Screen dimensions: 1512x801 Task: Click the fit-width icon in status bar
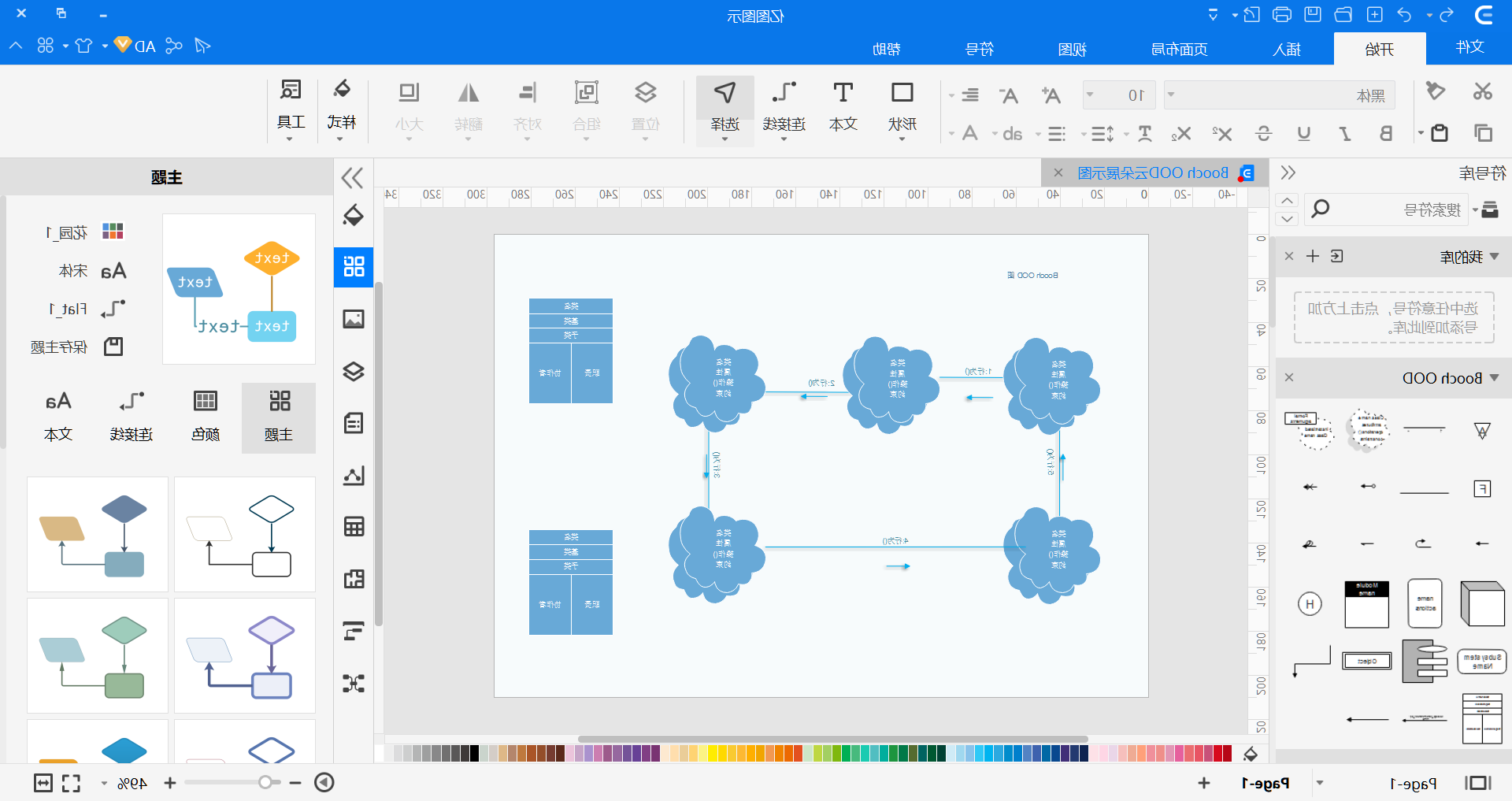pos(43,783)
